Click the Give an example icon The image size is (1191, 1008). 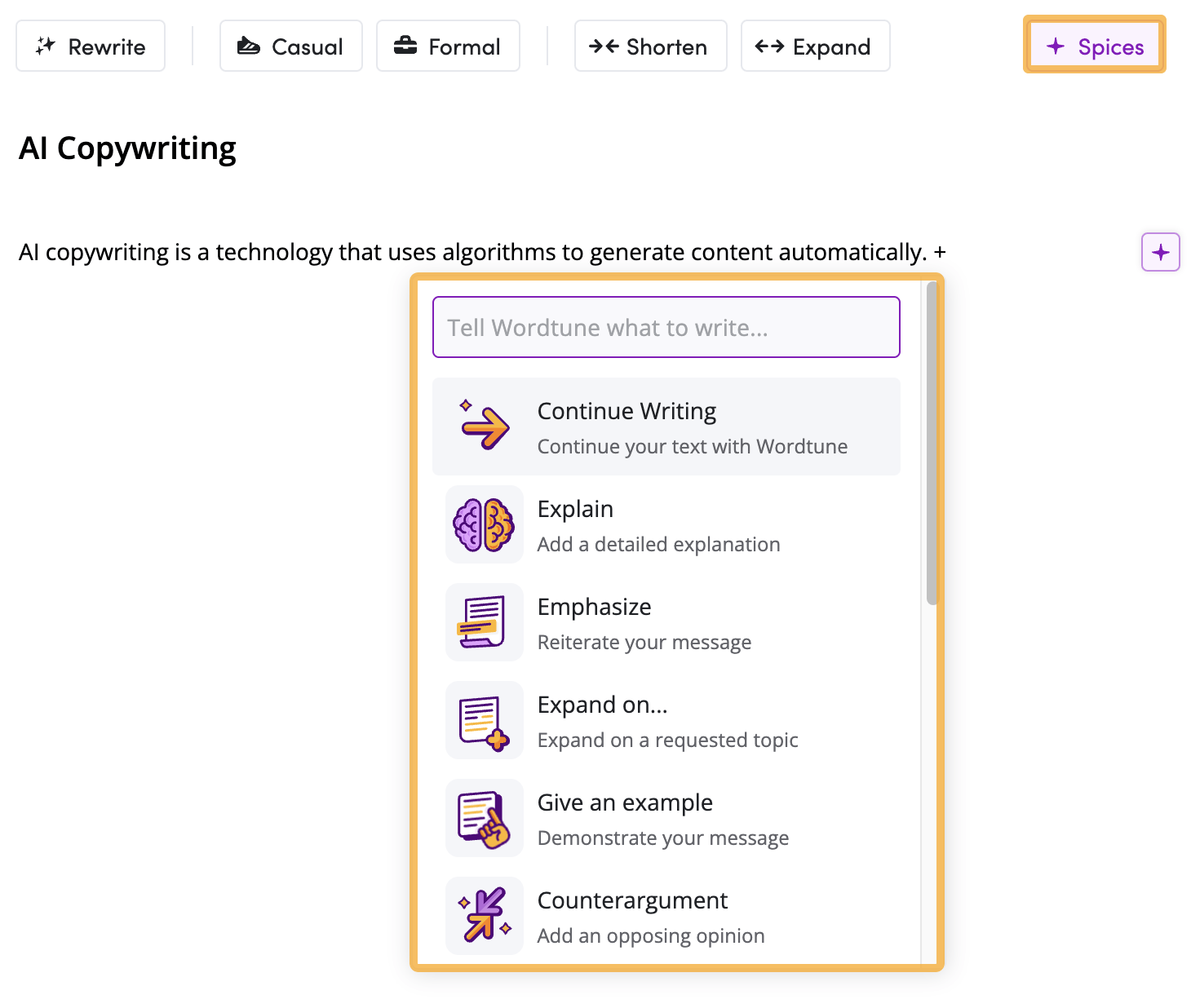point(485,818)
